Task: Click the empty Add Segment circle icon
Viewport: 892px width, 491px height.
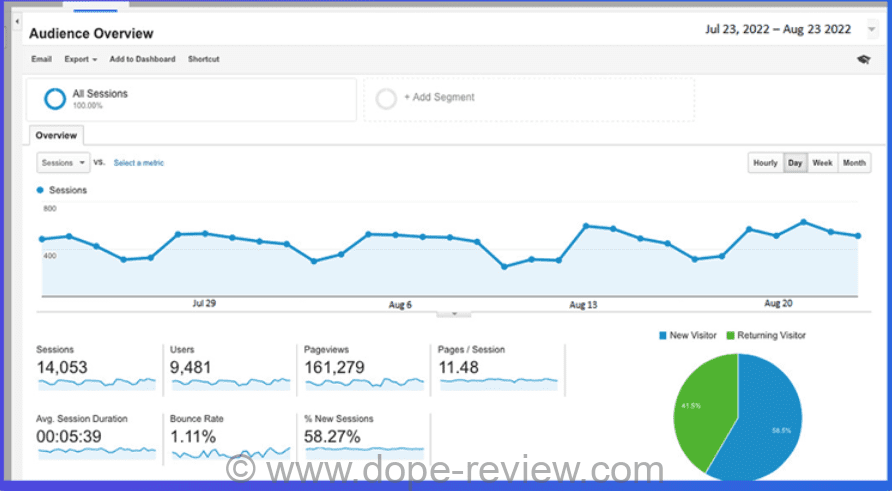Action: pyautogui.click(x=385, y=99)
